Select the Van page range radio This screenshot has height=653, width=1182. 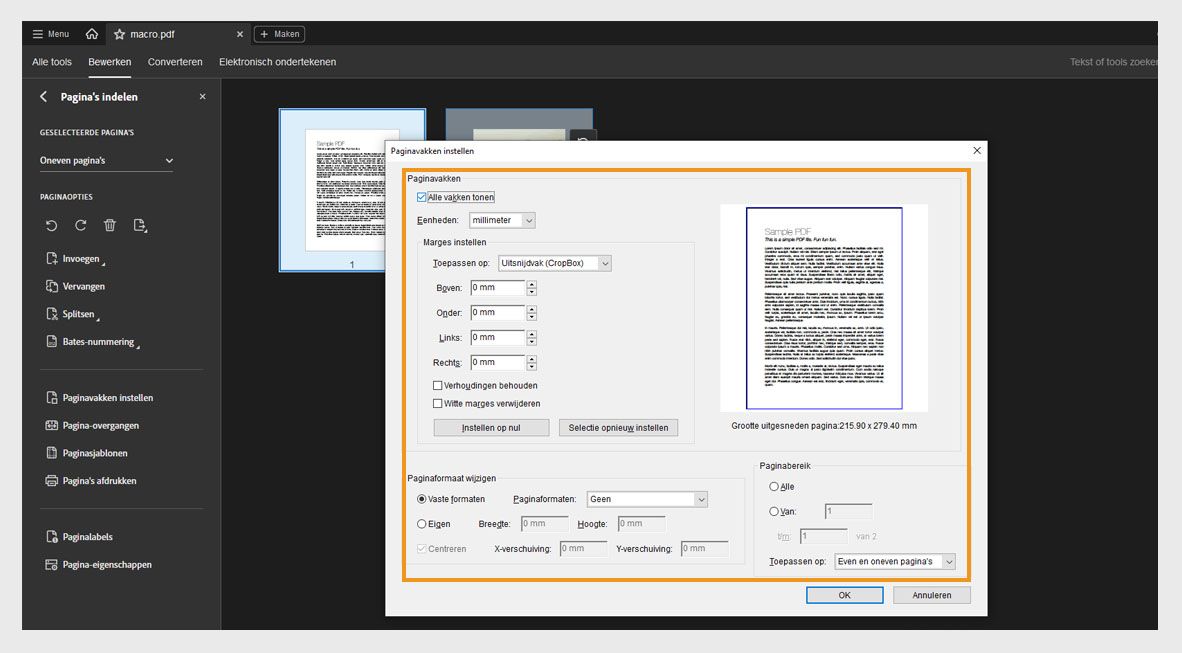(773, 511)
